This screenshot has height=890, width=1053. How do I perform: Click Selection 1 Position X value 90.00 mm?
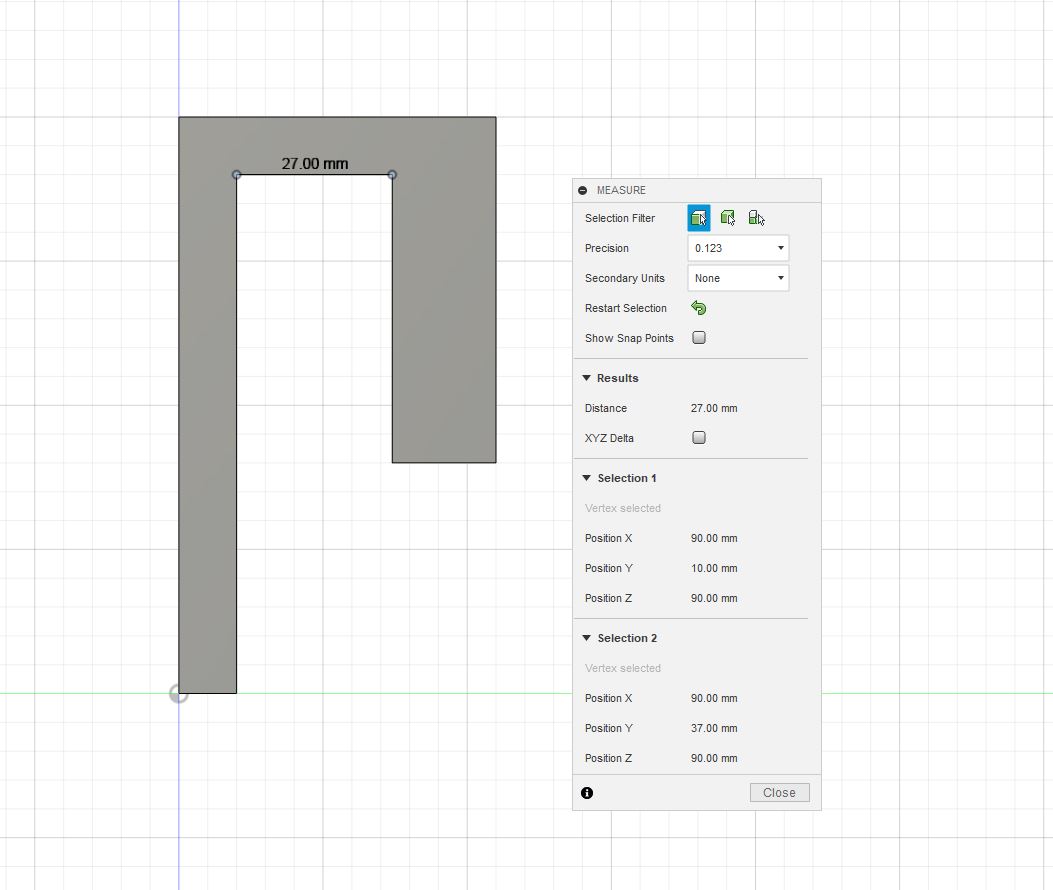click(x=714, y=538)
